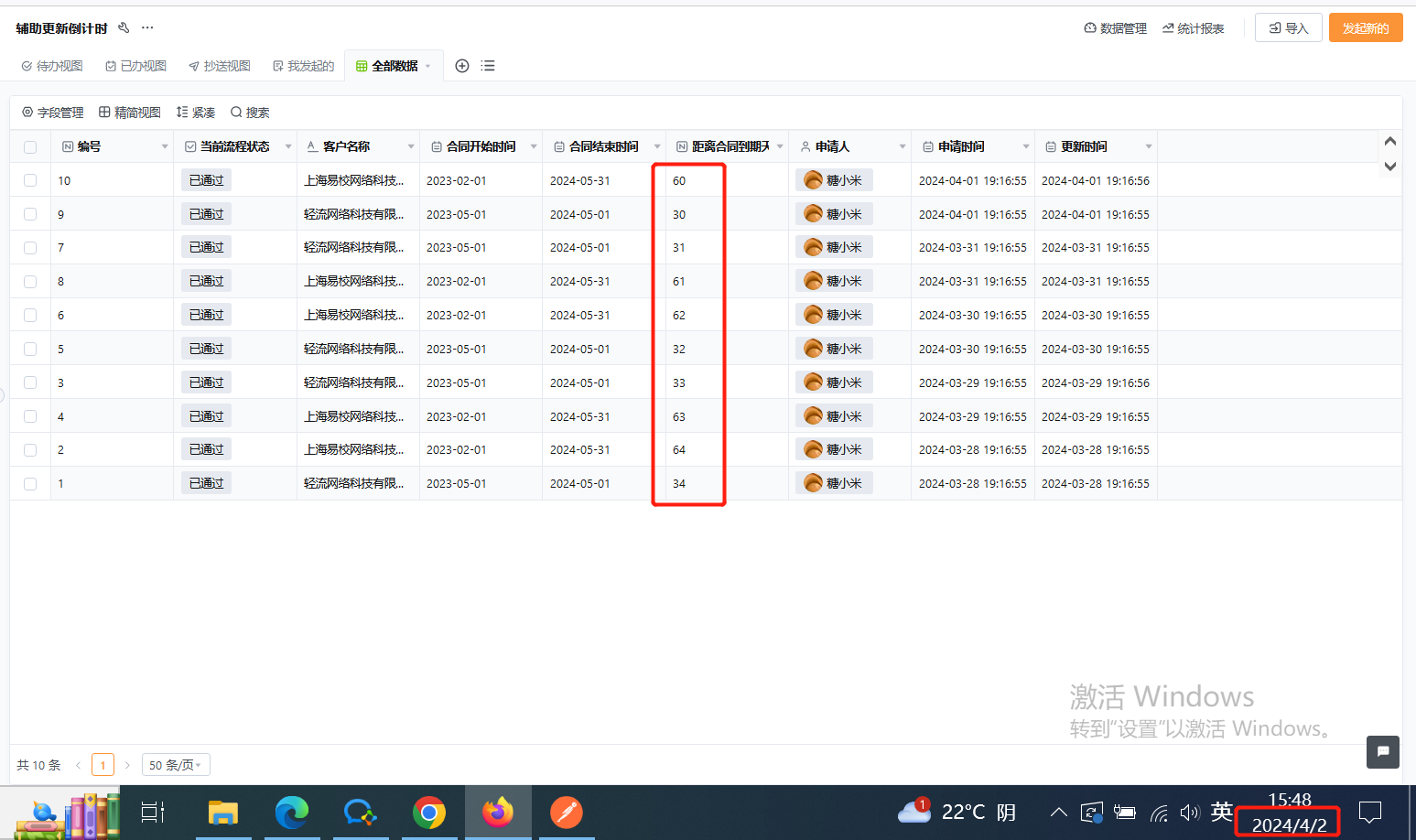Check the checkbox for row number 1
Image resolution: width=1416 pixels, height=840 pixels.
pyautogui.click(x=30, y=483)
